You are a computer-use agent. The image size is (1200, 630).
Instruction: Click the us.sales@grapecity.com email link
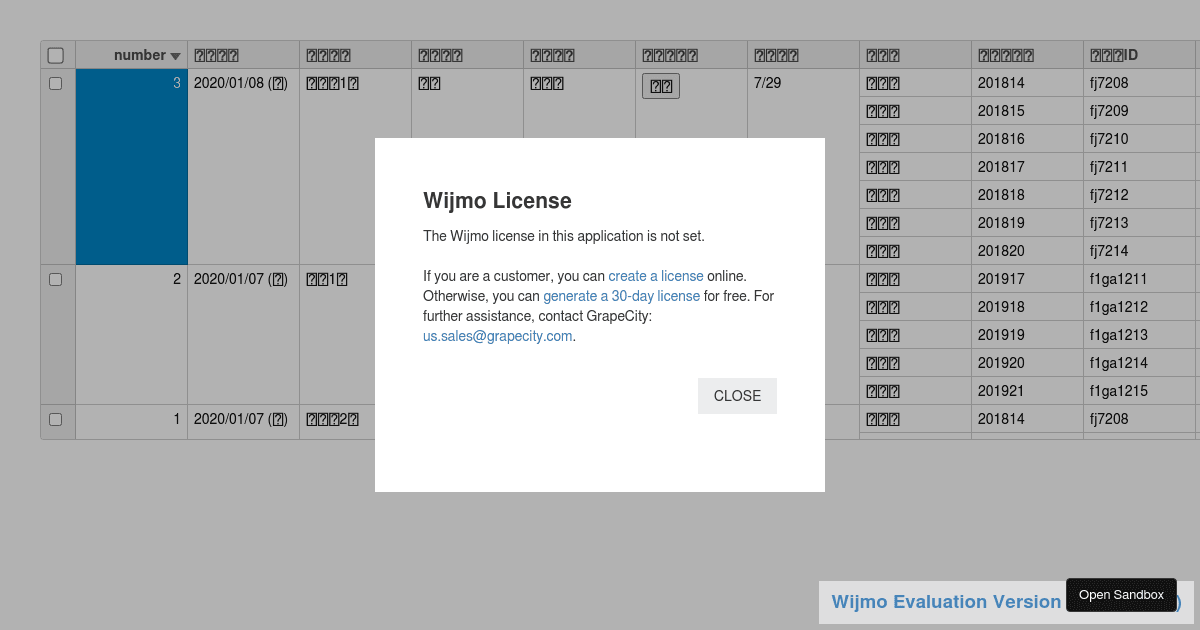497,336
